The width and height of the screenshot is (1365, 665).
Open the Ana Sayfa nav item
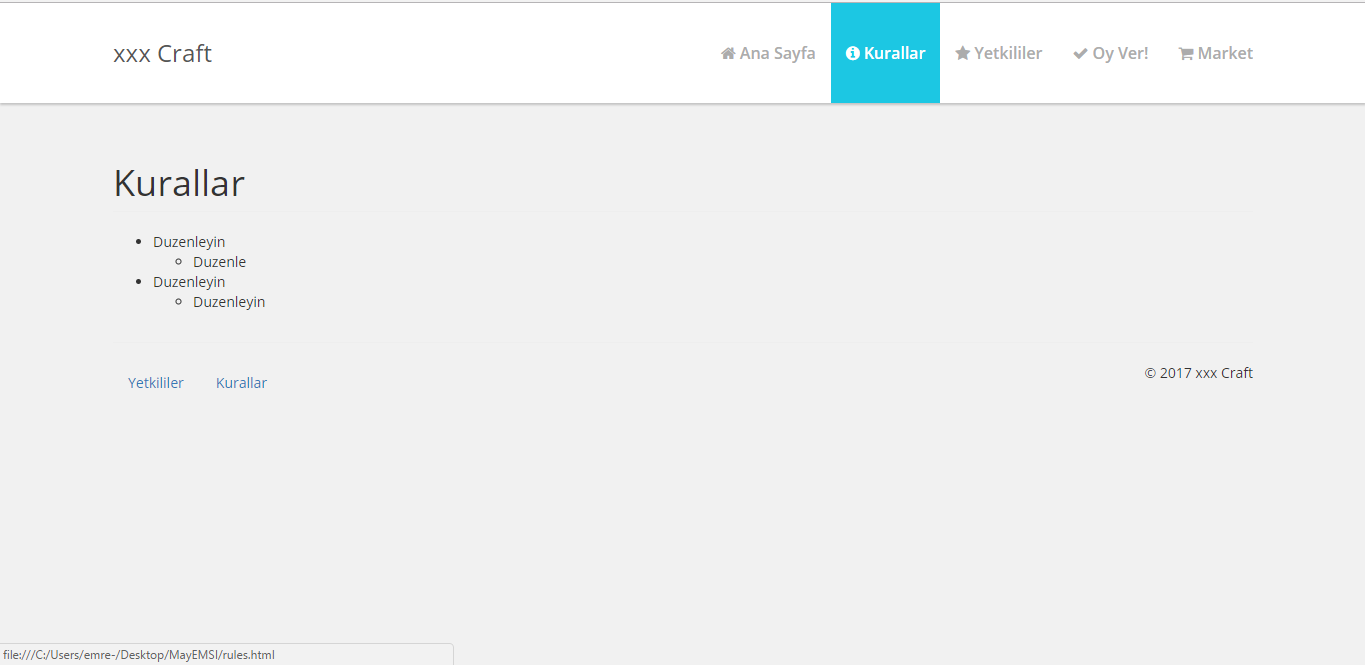(x=768, y=53)
